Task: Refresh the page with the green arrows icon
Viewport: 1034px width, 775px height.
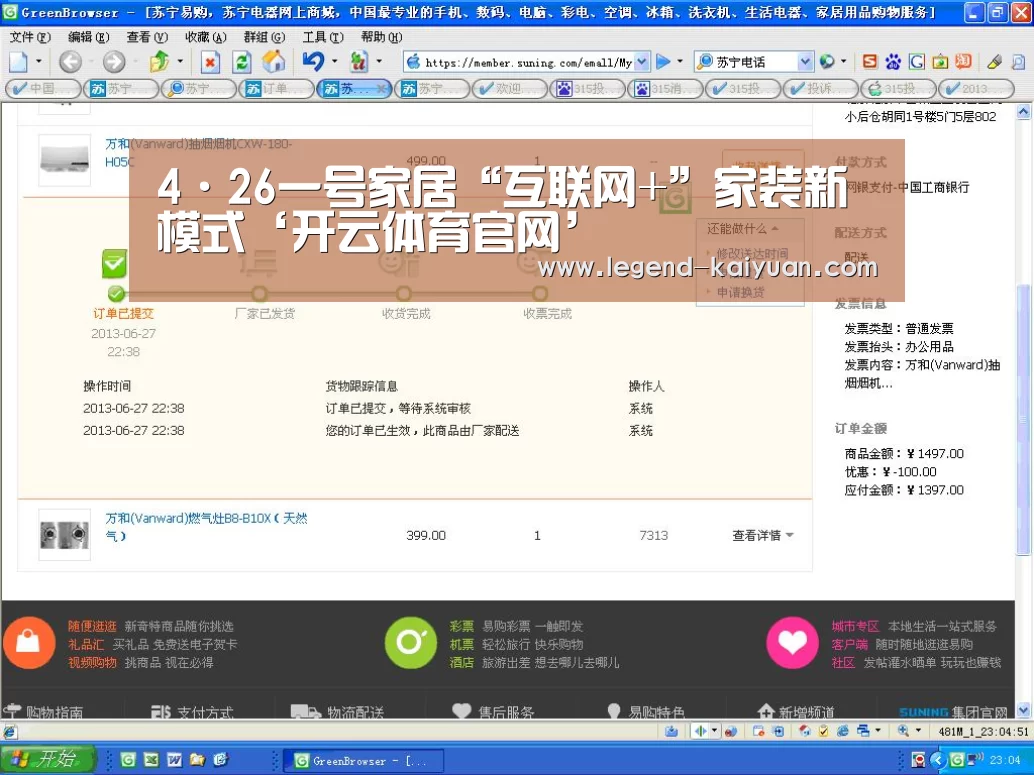Action: pyautogui.click(x=241, y=63)
